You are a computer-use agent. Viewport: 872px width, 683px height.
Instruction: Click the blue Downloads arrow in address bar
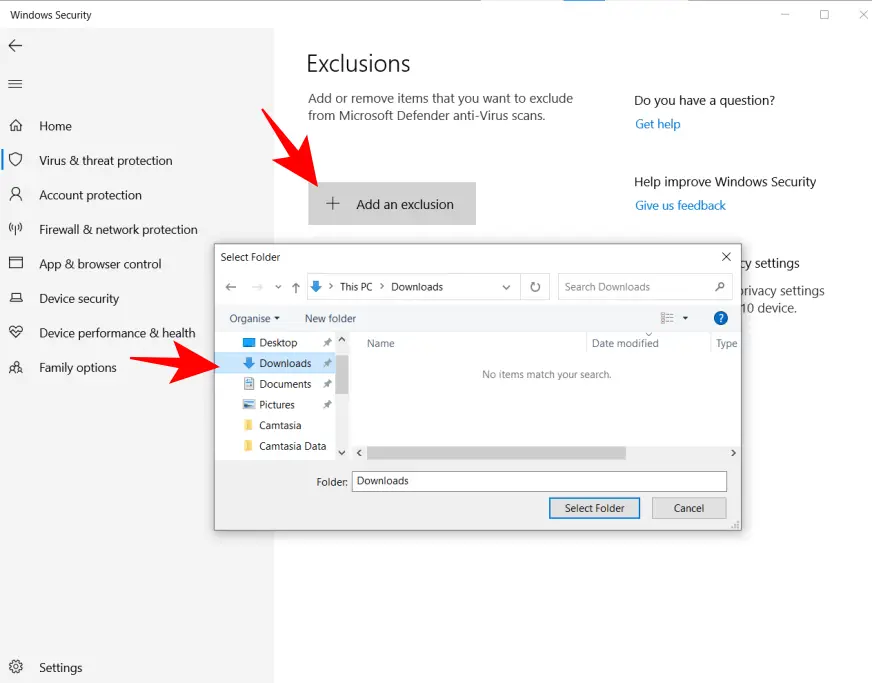click(316, 286)
